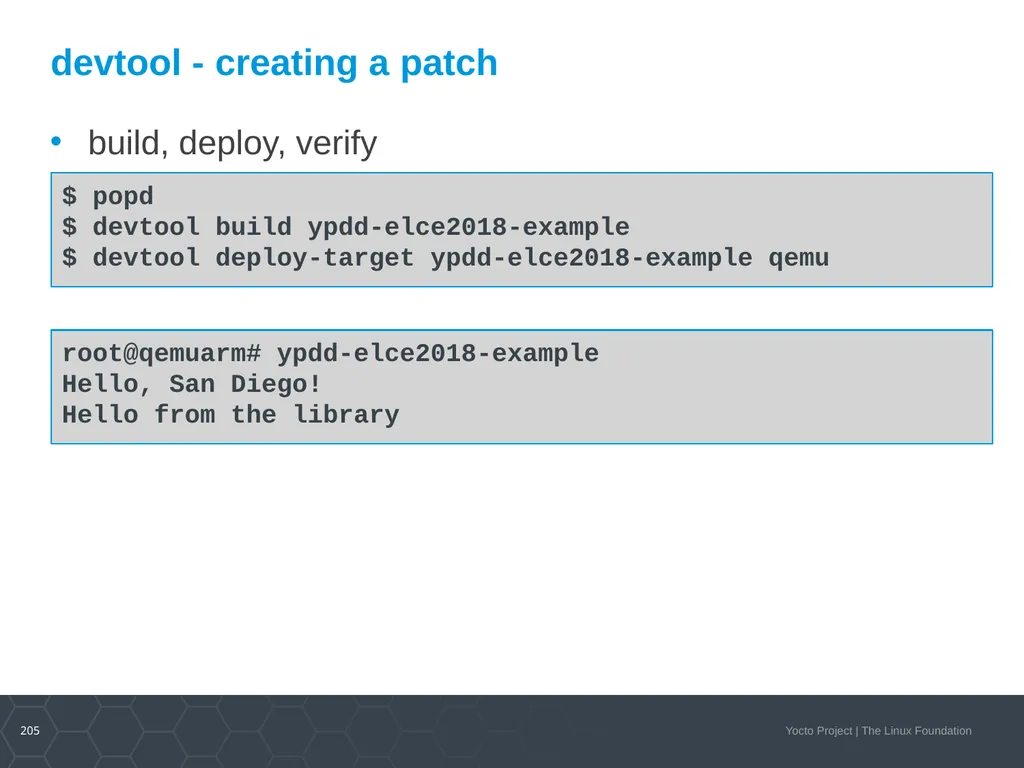The height and width of the screenshot is (768, 1024).
Task: Select the 'devtool build ypdd-elce2018-example' line
Action: [345, 227]
